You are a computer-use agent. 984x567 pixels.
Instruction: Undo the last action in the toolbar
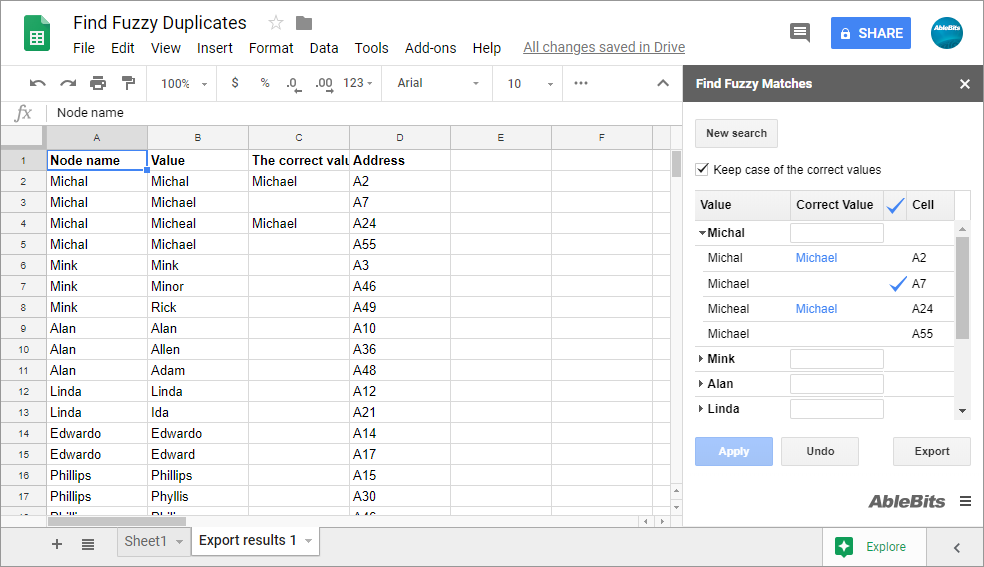coord(38,83)
